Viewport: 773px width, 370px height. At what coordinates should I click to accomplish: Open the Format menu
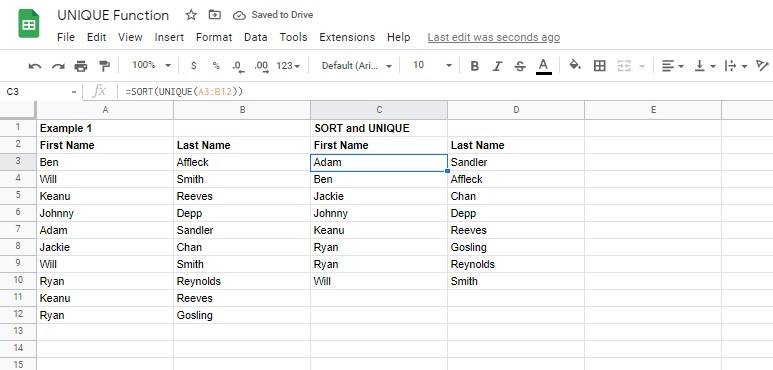pyautogui.click(x=214, y=37)
